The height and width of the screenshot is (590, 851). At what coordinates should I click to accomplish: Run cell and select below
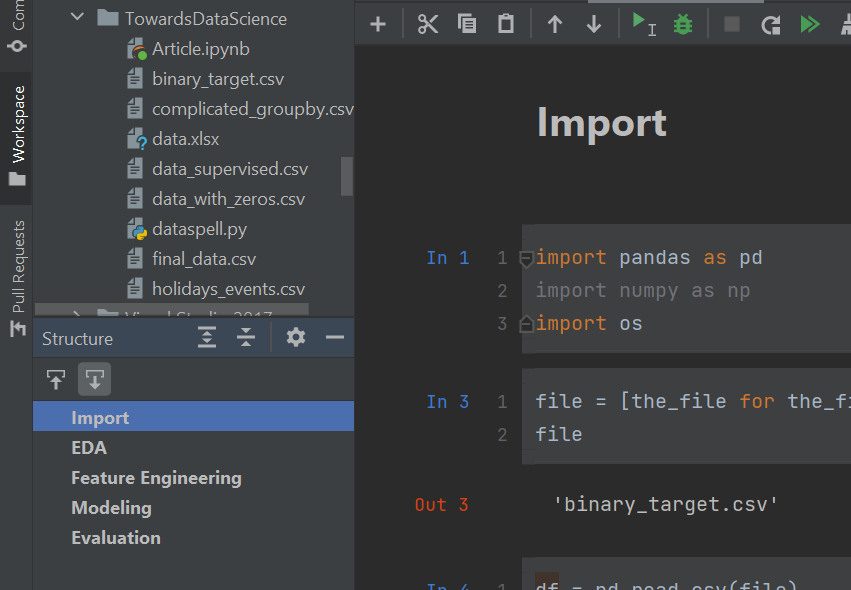[643, 24]
